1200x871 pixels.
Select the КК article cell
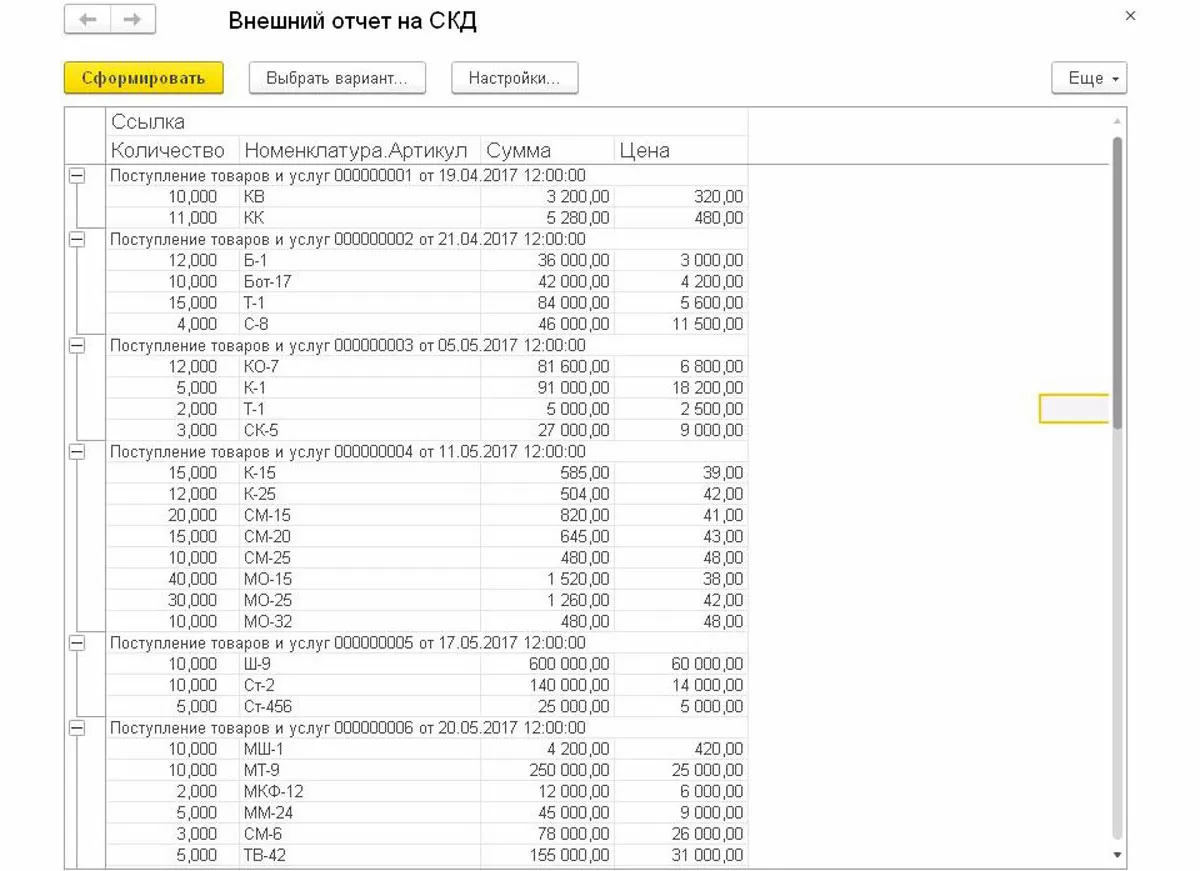pyautogui.click(x=360, y=218)
